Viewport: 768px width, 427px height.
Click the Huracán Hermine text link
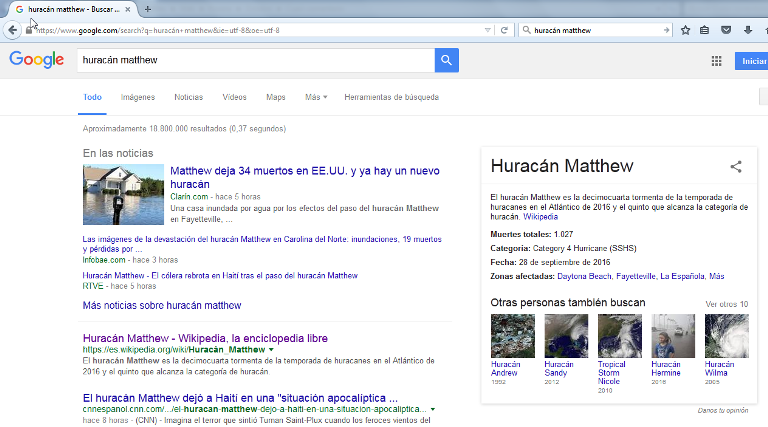pyautogui.click(x=666, y=368)
